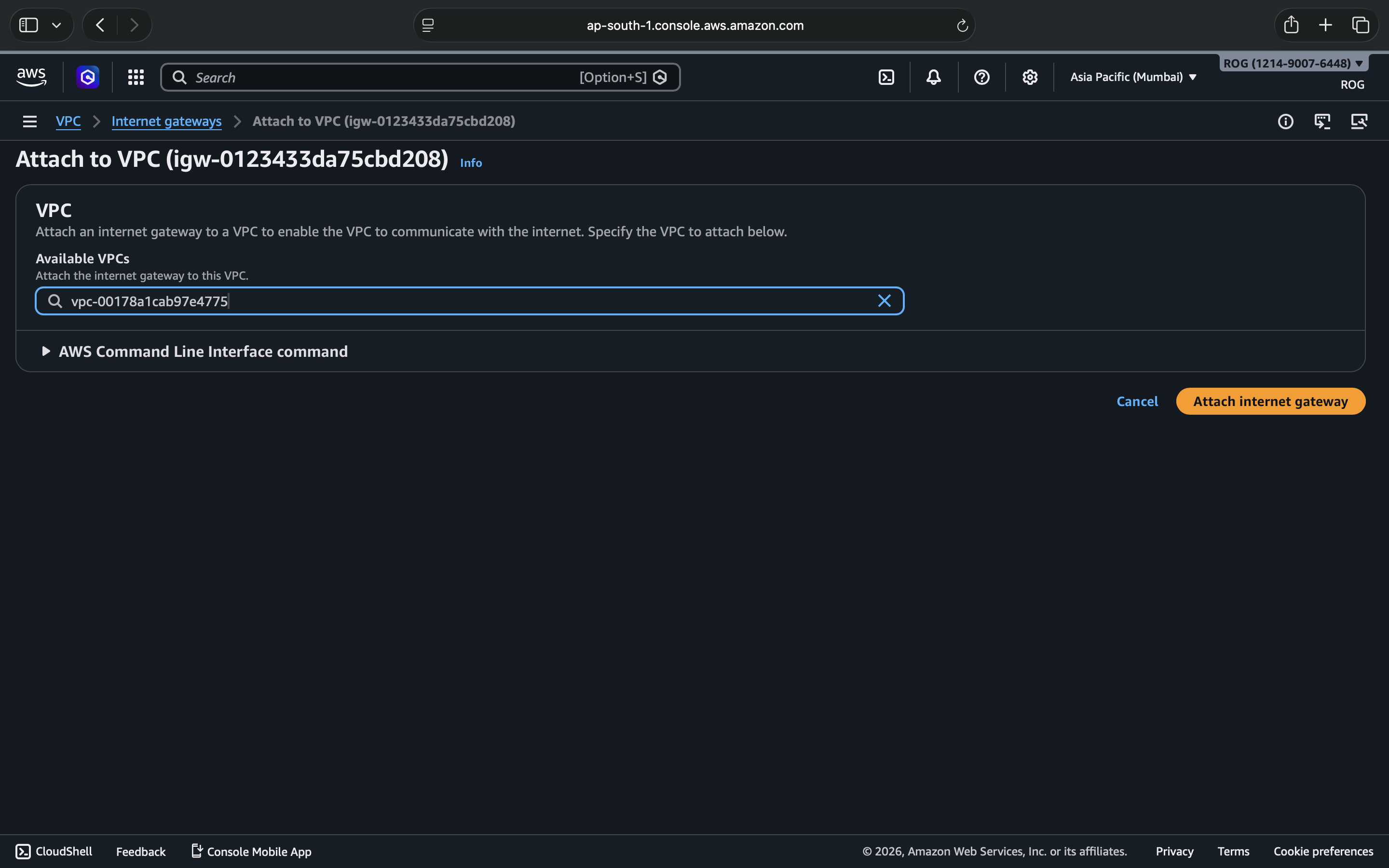Open the notifications bell

tap(933, 77)
